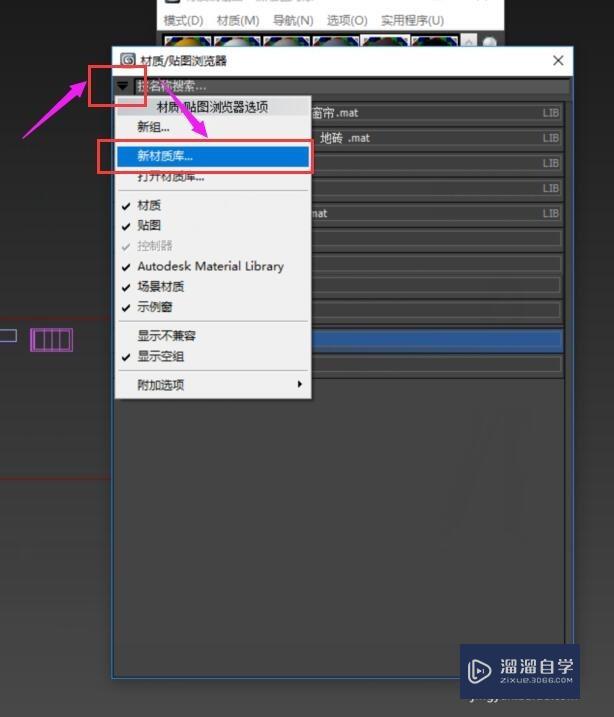The width and height of the screenshot is (614, 717).
Task: Toggle the 显示空组 option
Action: (213, 356)
